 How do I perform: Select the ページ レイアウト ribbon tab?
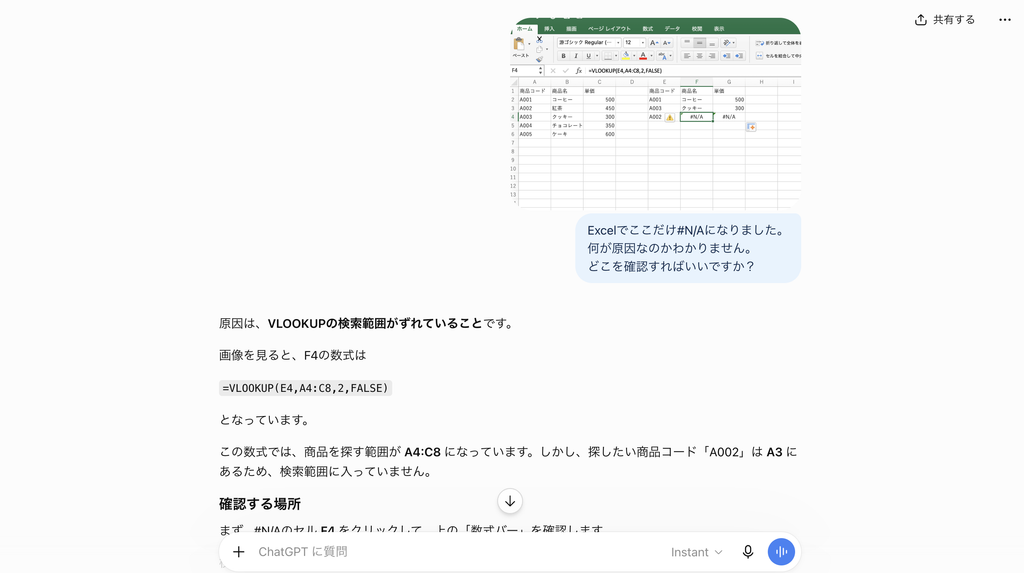609,29
